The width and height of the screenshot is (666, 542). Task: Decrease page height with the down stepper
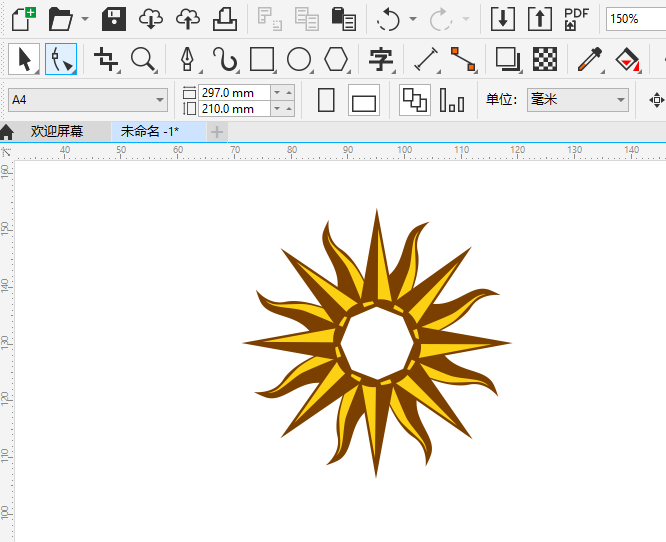pyautogui.click(x=277, y=109)
